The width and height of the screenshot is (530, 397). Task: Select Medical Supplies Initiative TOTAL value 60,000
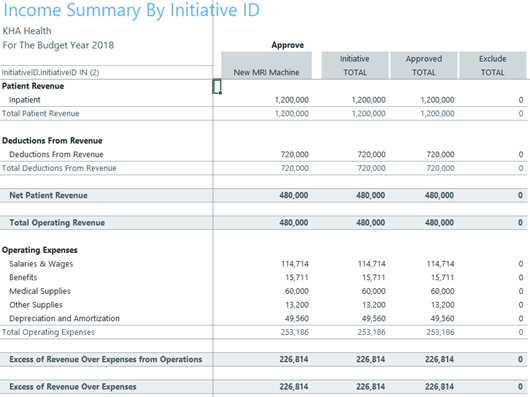(374, 291)
